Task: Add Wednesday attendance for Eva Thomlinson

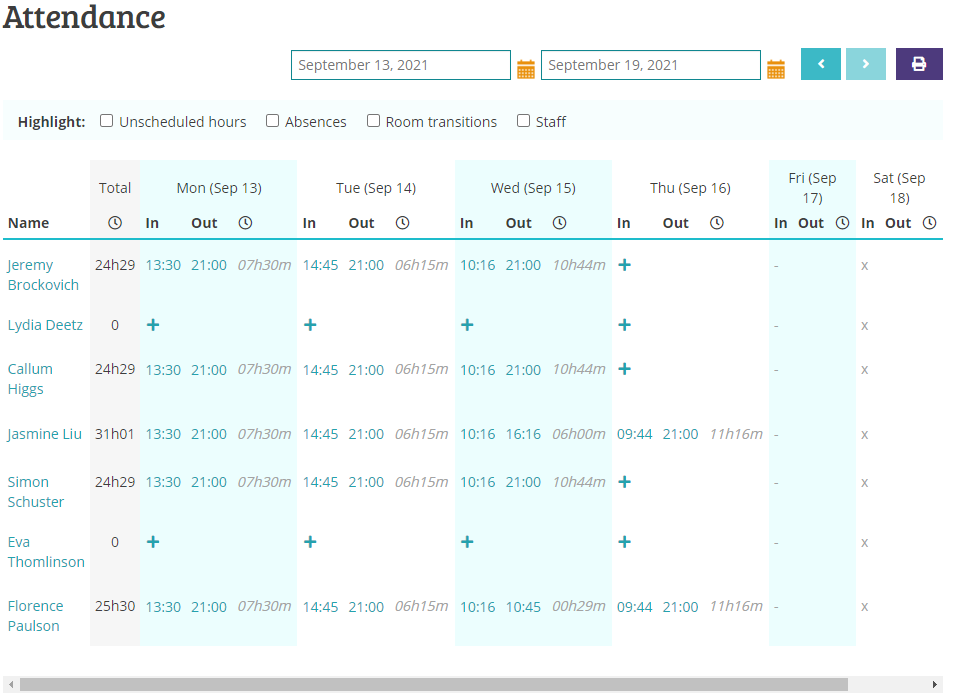Action: 467,542
